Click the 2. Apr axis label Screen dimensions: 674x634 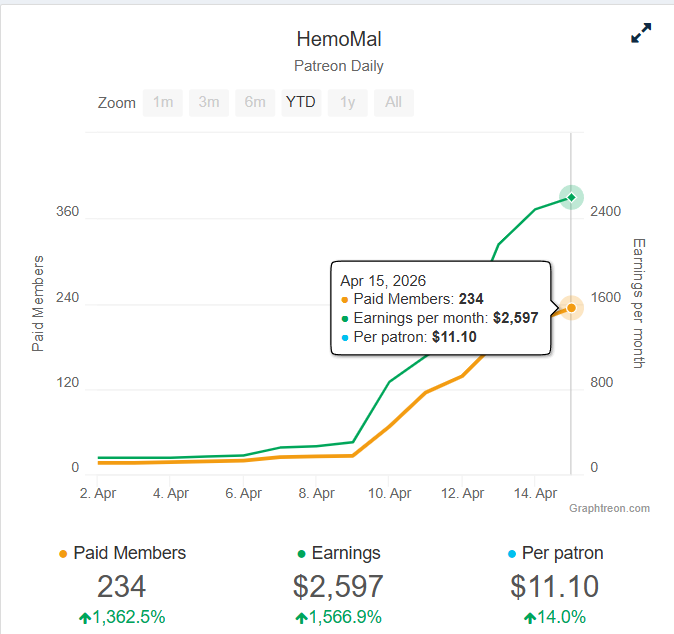click(98, 493)
